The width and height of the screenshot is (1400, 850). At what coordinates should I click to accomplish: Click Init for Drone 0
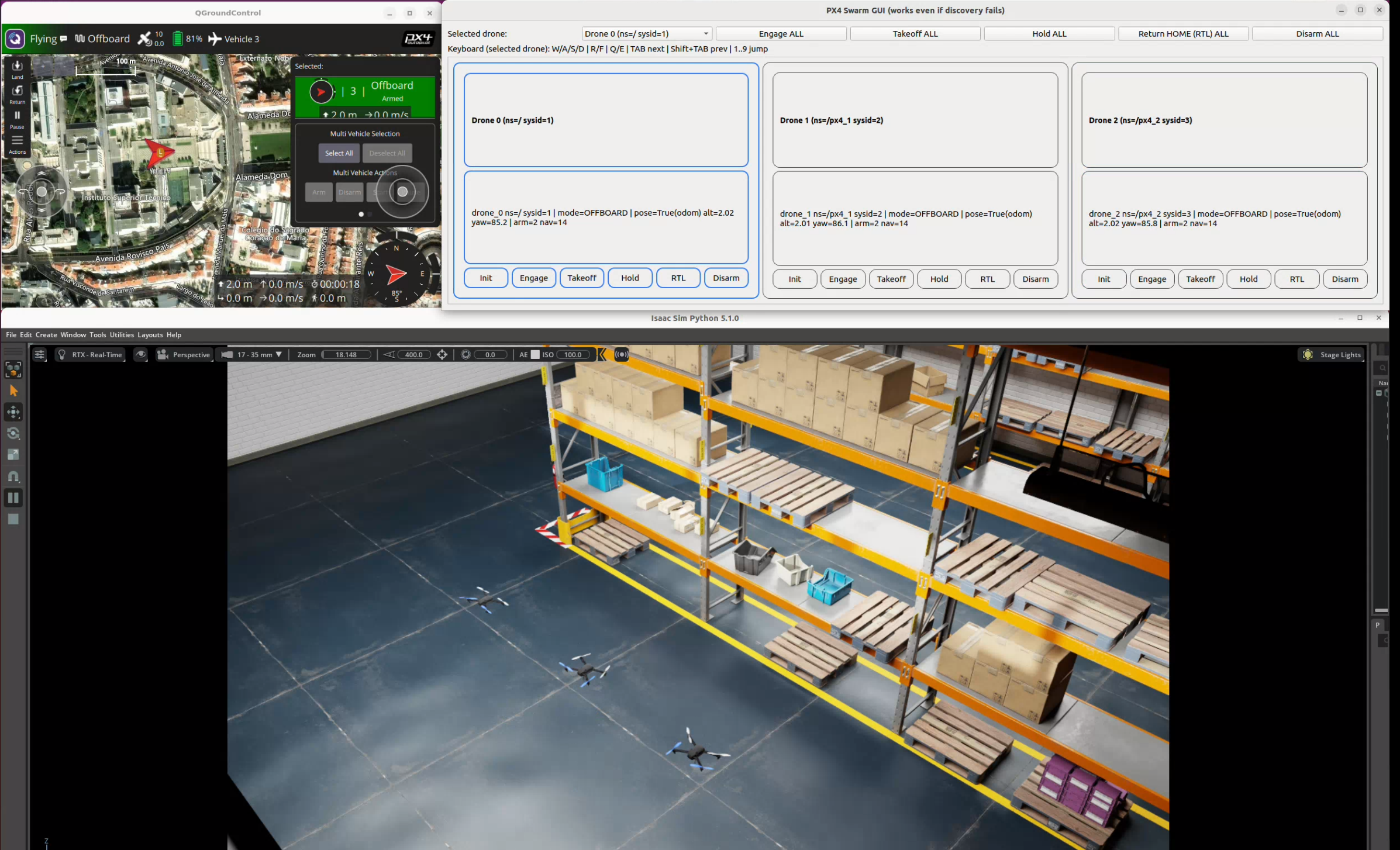coord(486,278)
